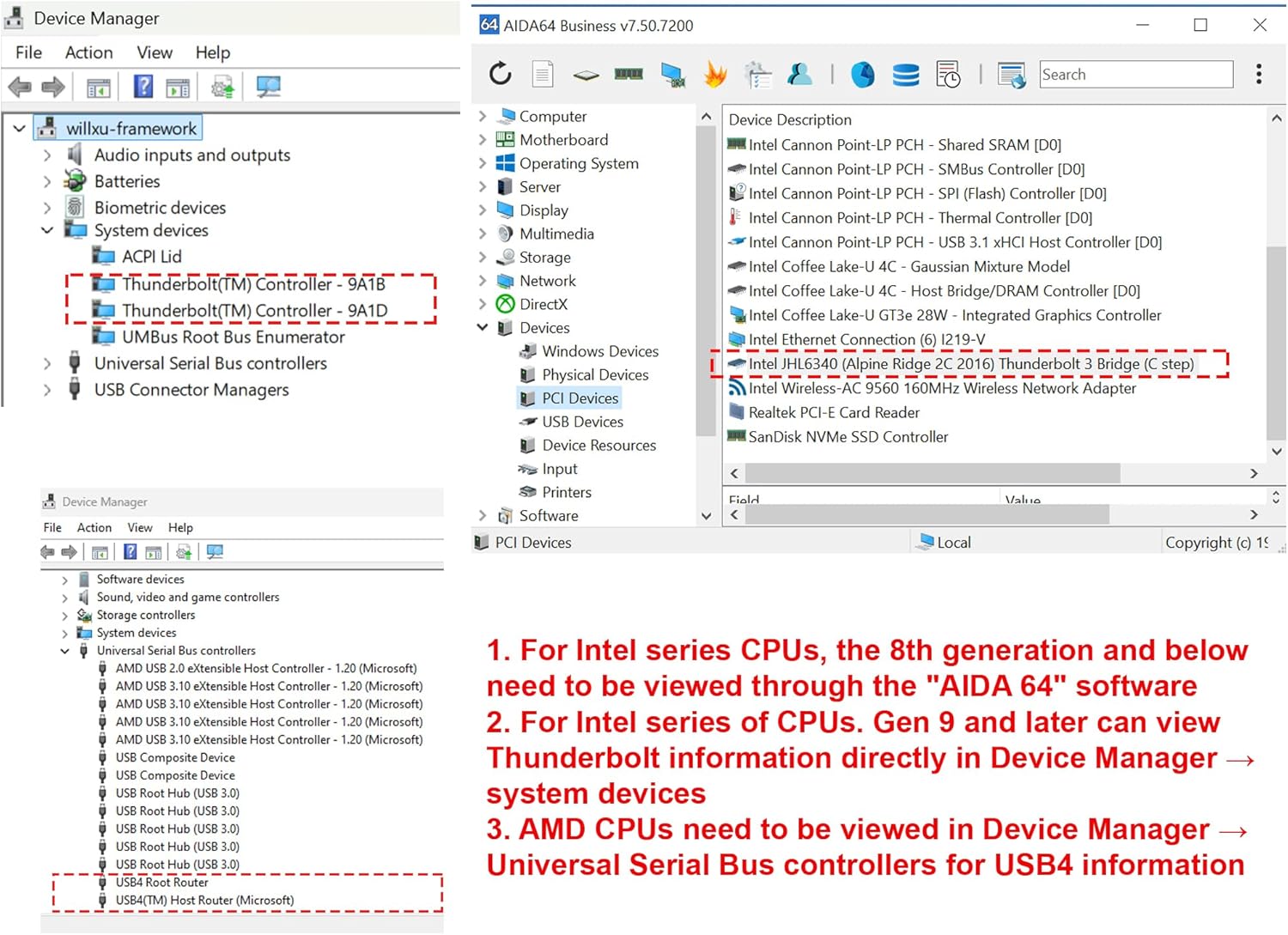The image size is (1288, 935).
Task: Click the AIDA64 report page icon
Action: tap(543, 75)
